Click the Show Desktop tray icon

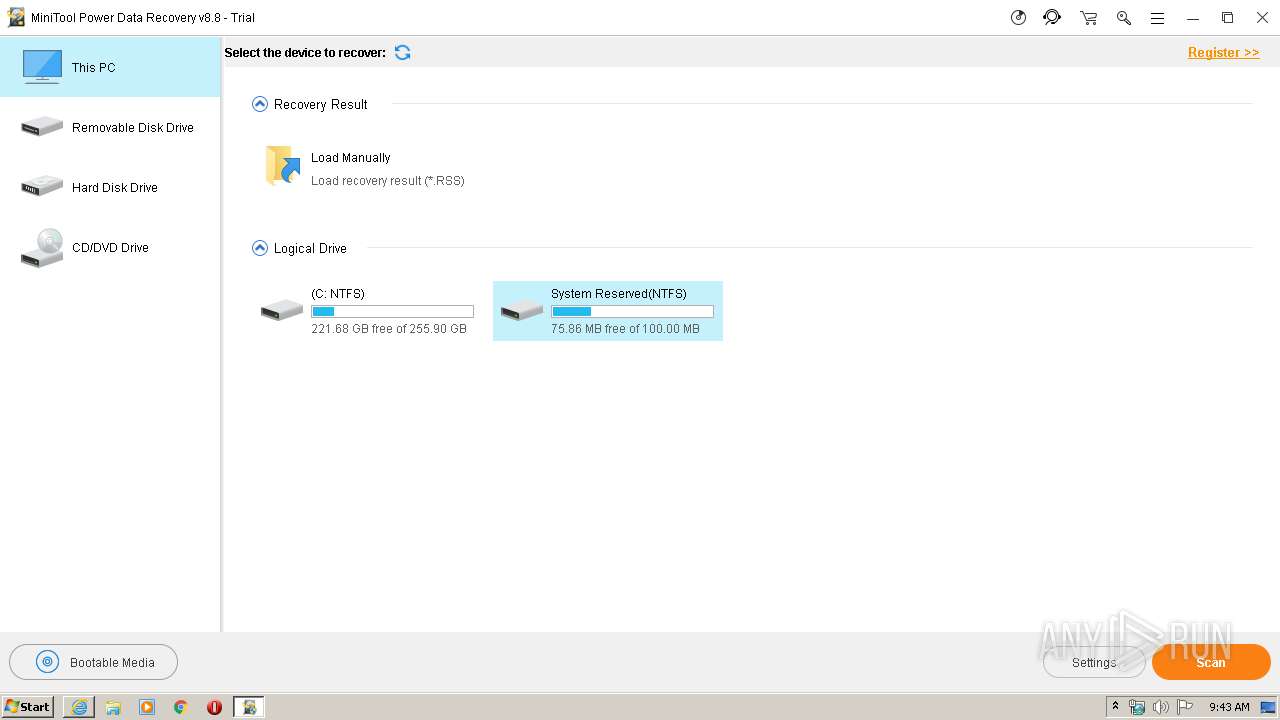click(1268, 707)
